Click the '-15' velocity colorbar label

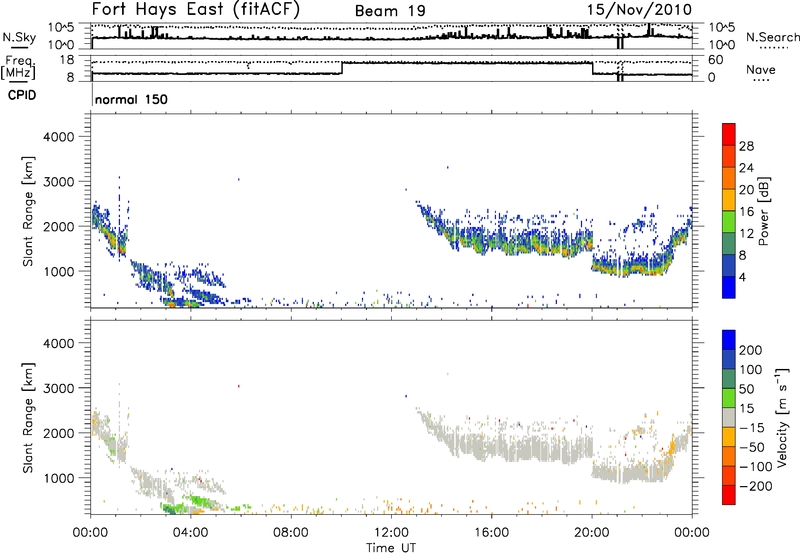751,427
